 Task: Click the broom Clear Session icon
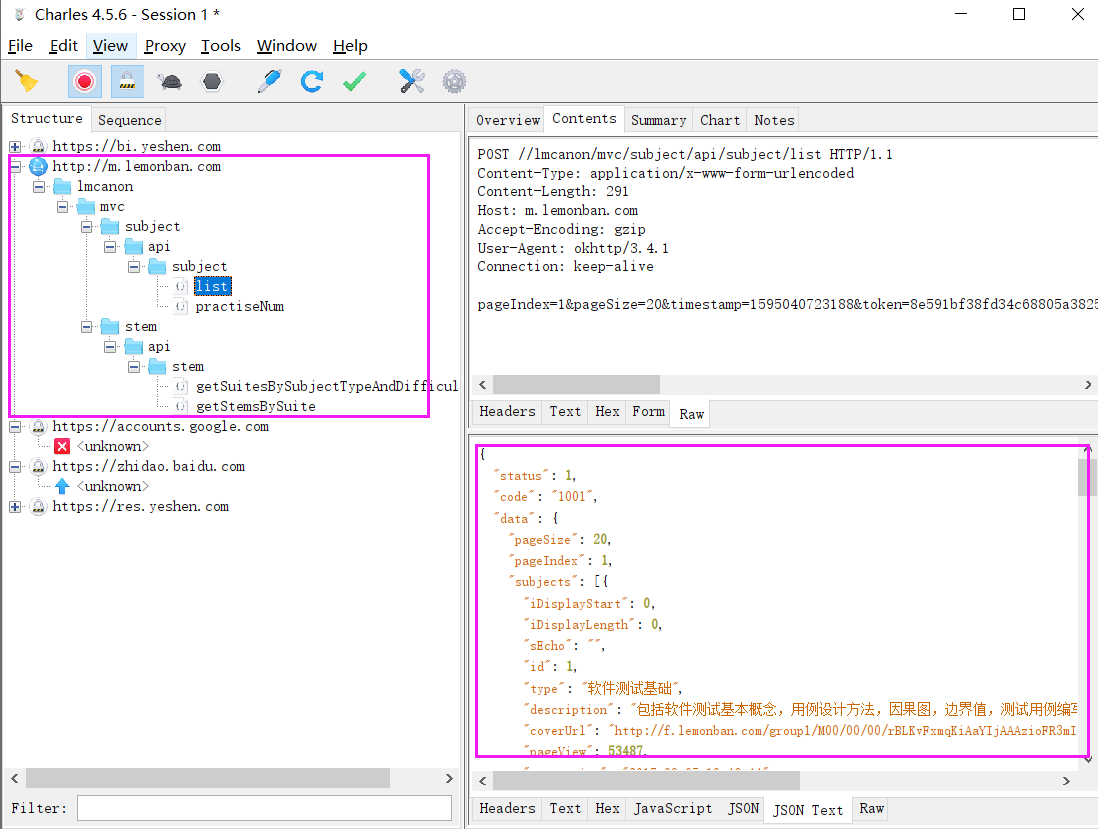[27, 81]
